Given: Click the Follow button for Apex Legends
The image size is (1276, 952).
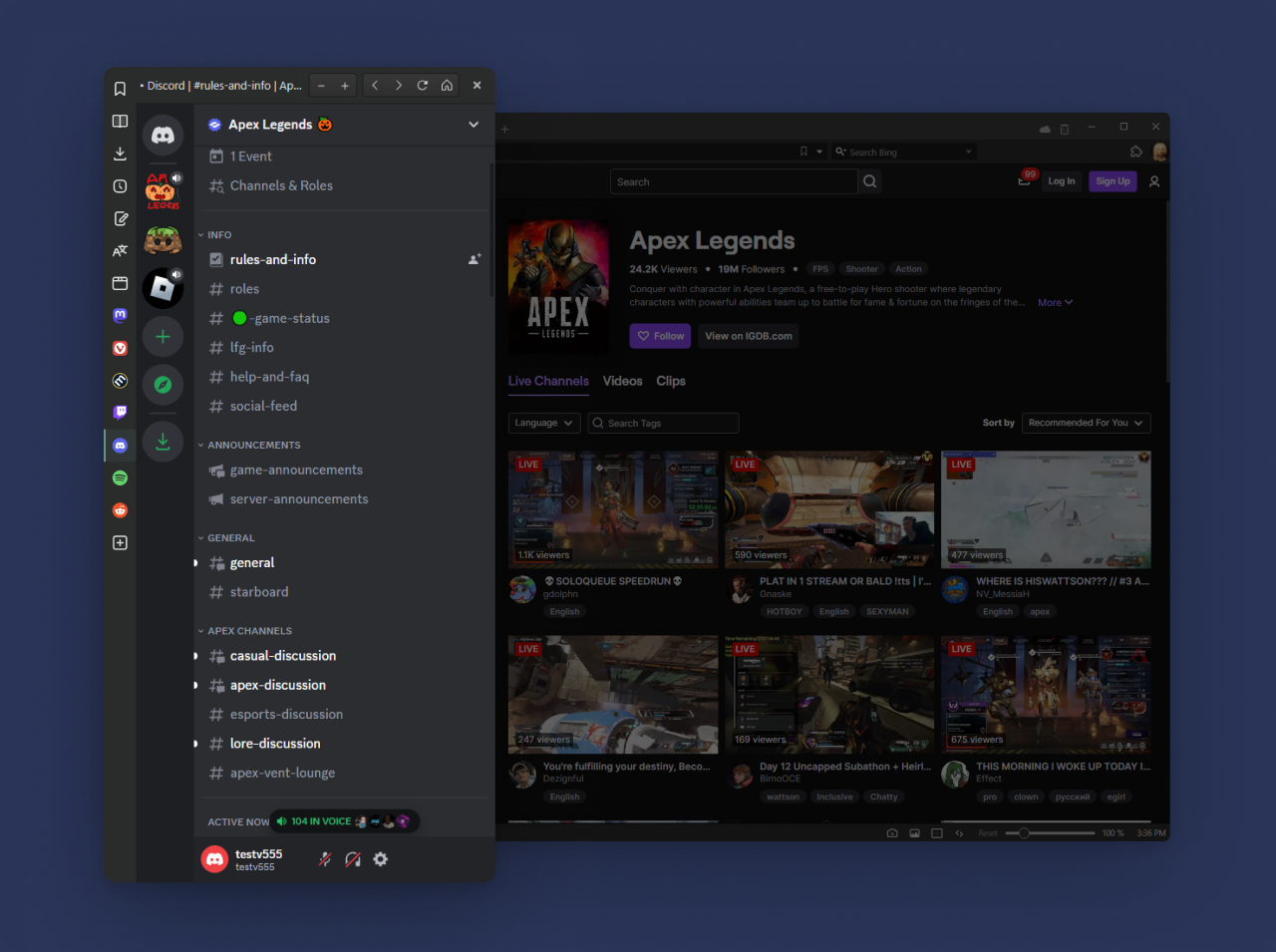Looking at the screenshot, I should pyautogui.click(x=661, y=336).
